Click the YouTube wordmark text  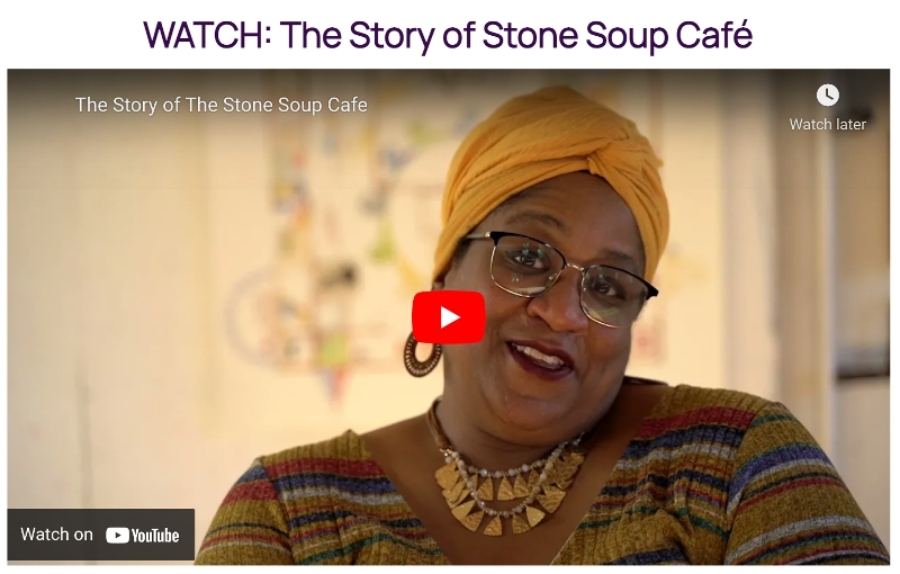pyautogui.click(x=155, y=536)
